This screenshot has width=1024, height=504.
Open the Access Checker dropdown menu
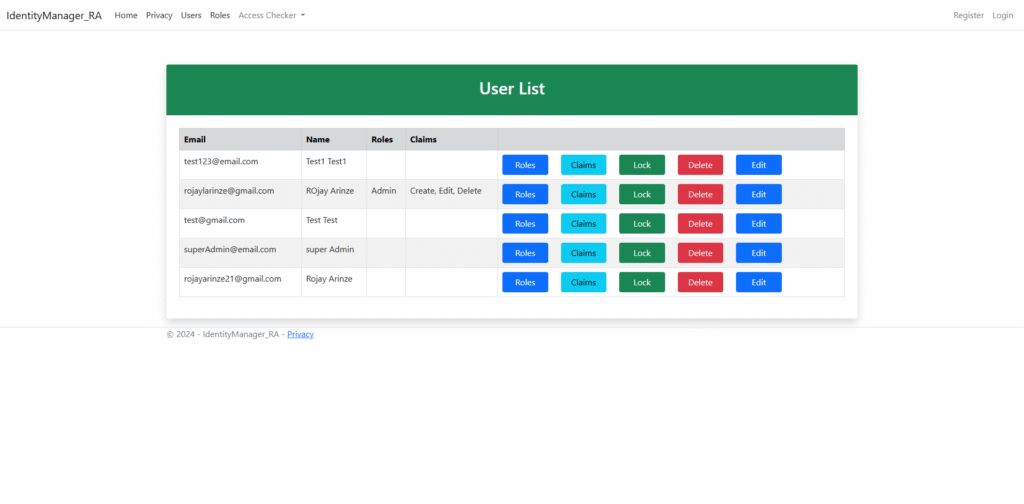coord(271,16)
